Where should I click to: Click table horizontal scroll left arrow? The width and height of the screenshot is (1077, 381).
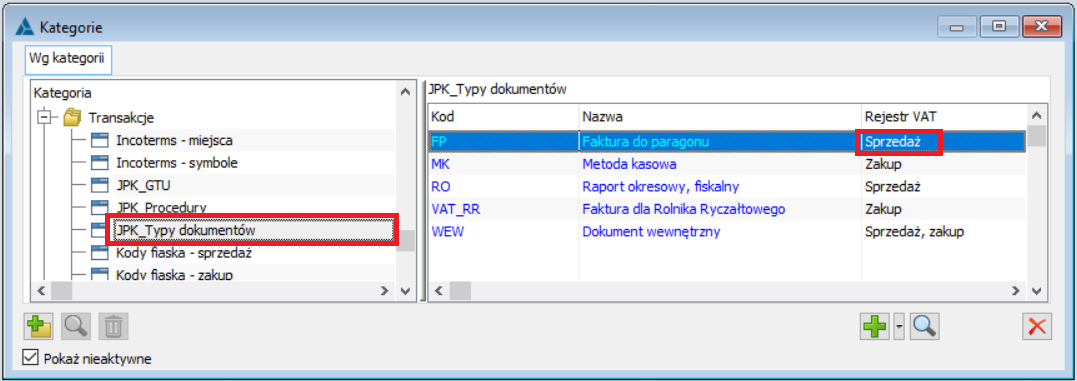(x=438, y=290)
